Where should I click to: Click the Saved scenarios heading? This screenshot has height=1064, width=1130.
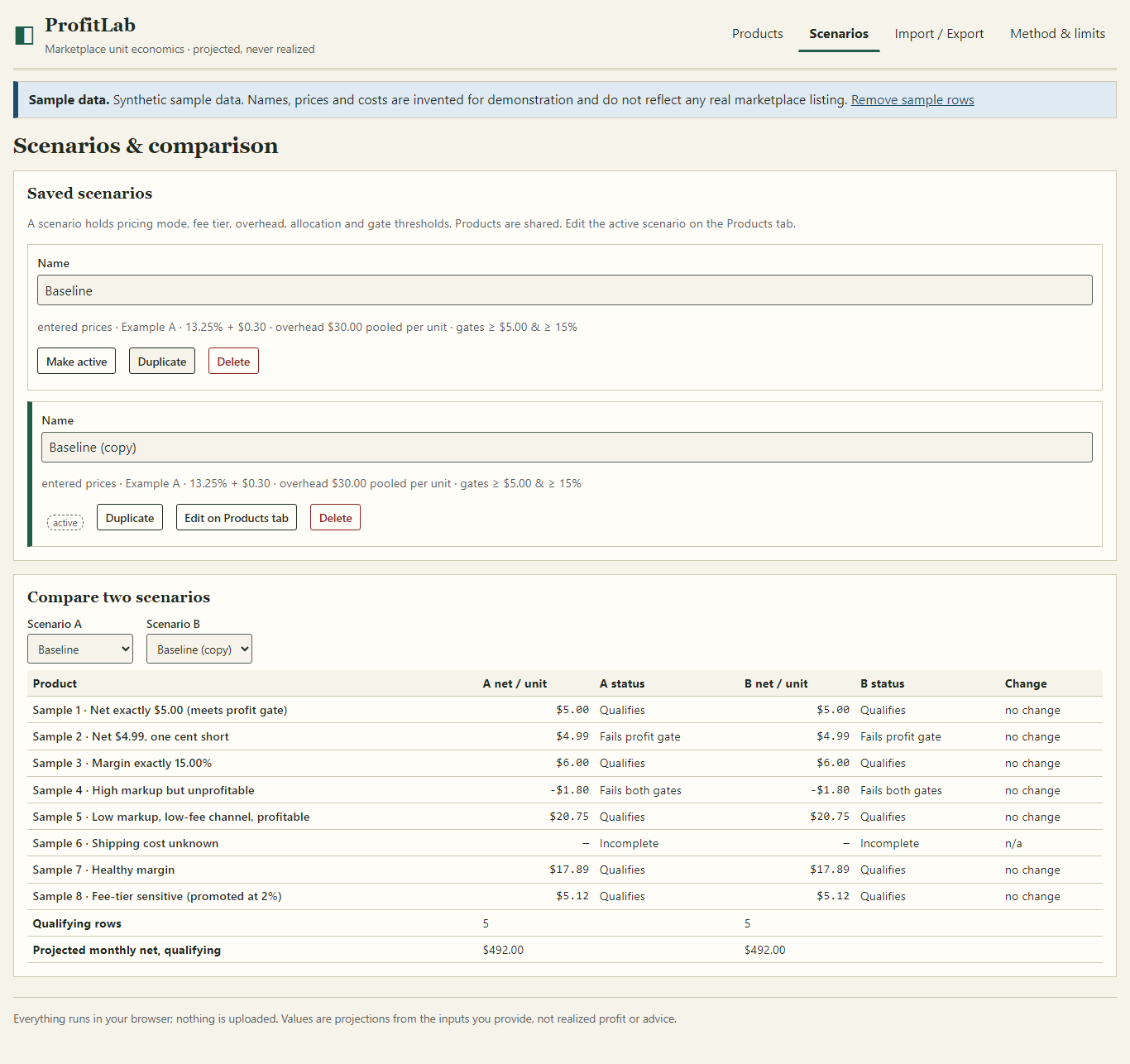pyautogui.click(x=89, y=194)
